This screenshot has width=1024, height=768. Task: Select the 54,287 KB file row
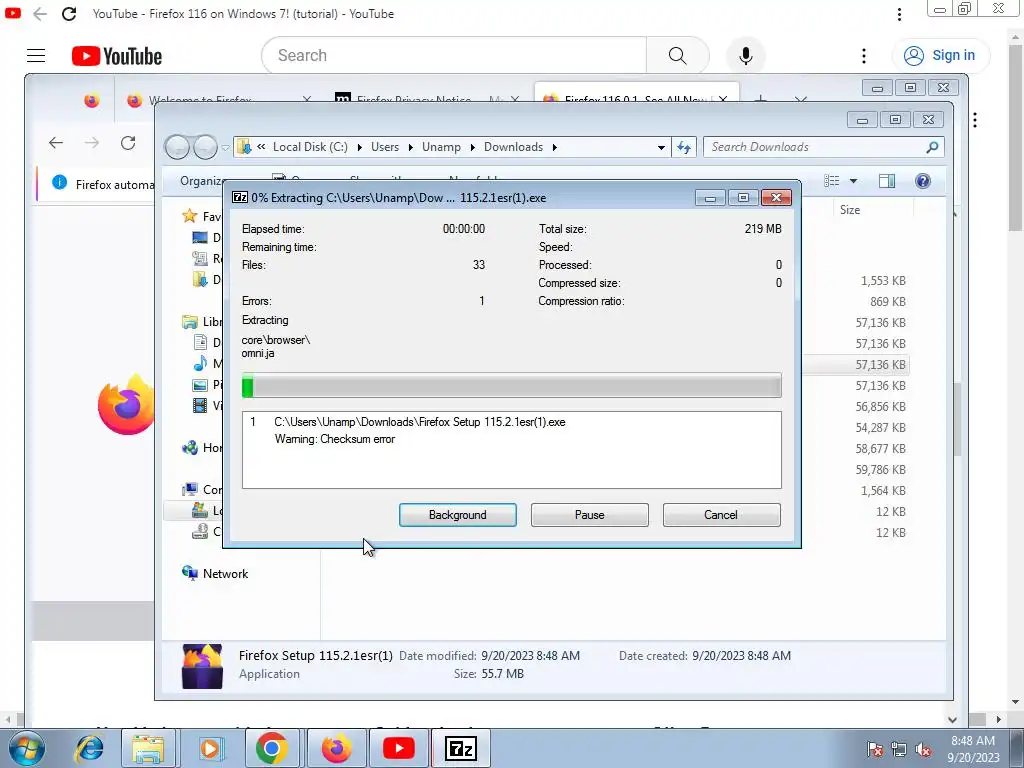[x=880, y=427]
